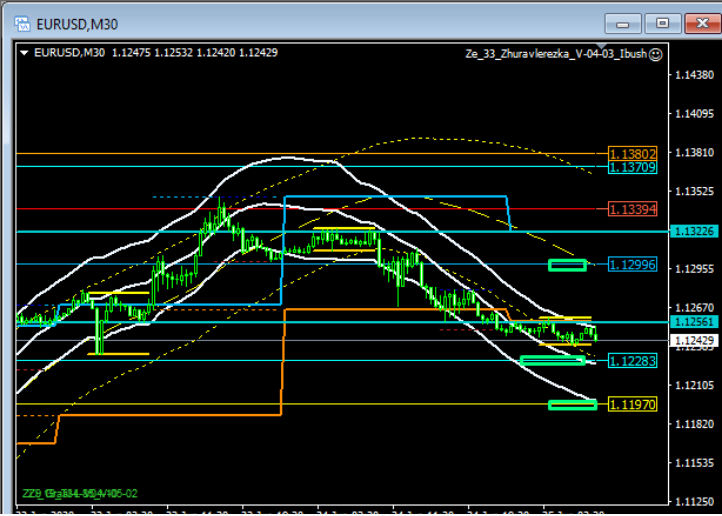Click the ZZ6 indicator label at bottom left
The image size is (722, 516).
point(80,493)
